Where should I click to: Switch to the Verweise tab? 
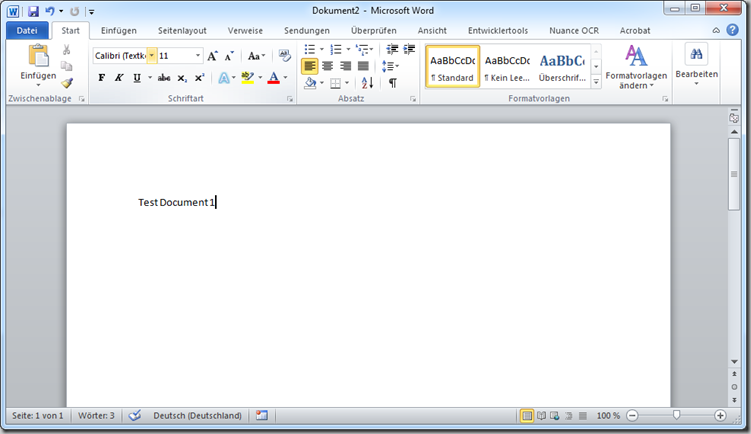point(245,31)
